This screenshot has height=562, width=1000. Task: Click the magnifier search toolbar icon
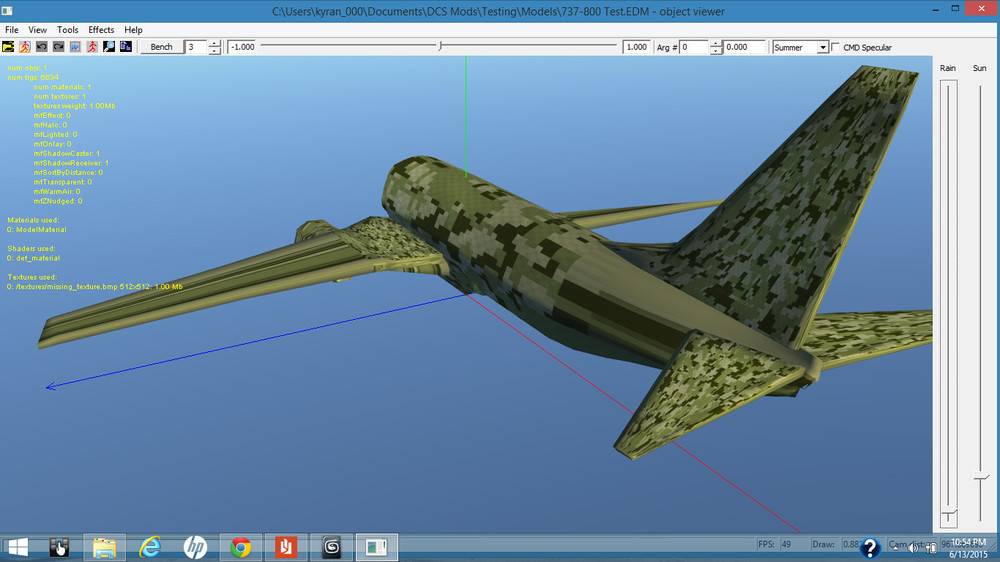coord(109,47)
